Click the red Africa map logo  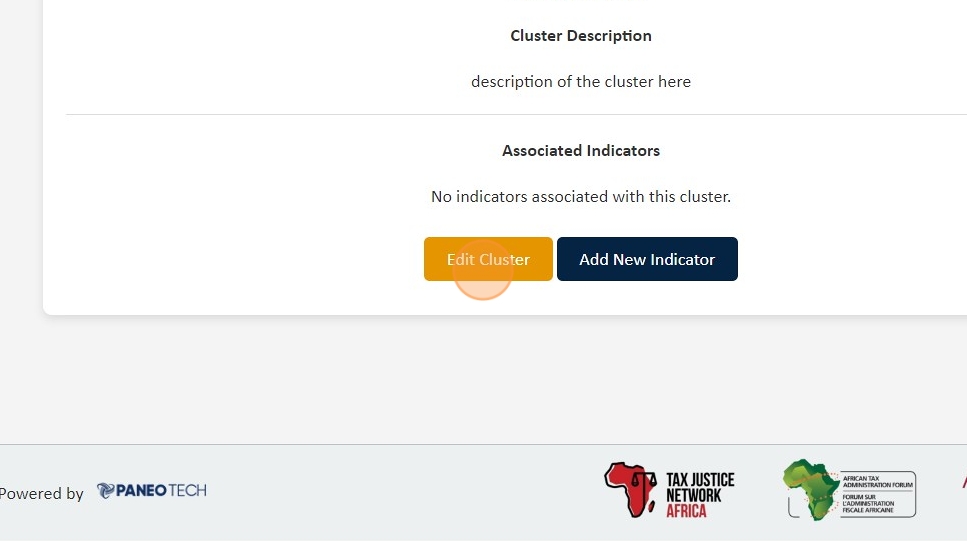tap(630, 488)
